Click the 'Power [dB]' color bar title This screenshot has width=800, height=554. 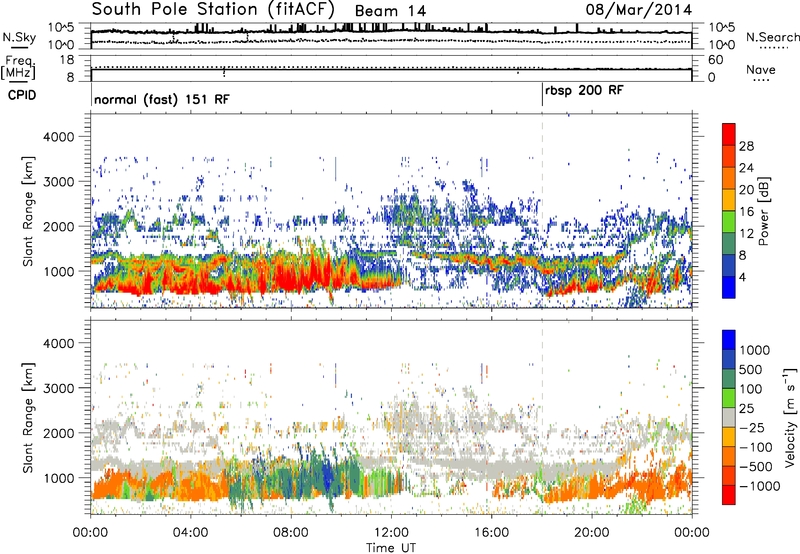tap(764, 211)
